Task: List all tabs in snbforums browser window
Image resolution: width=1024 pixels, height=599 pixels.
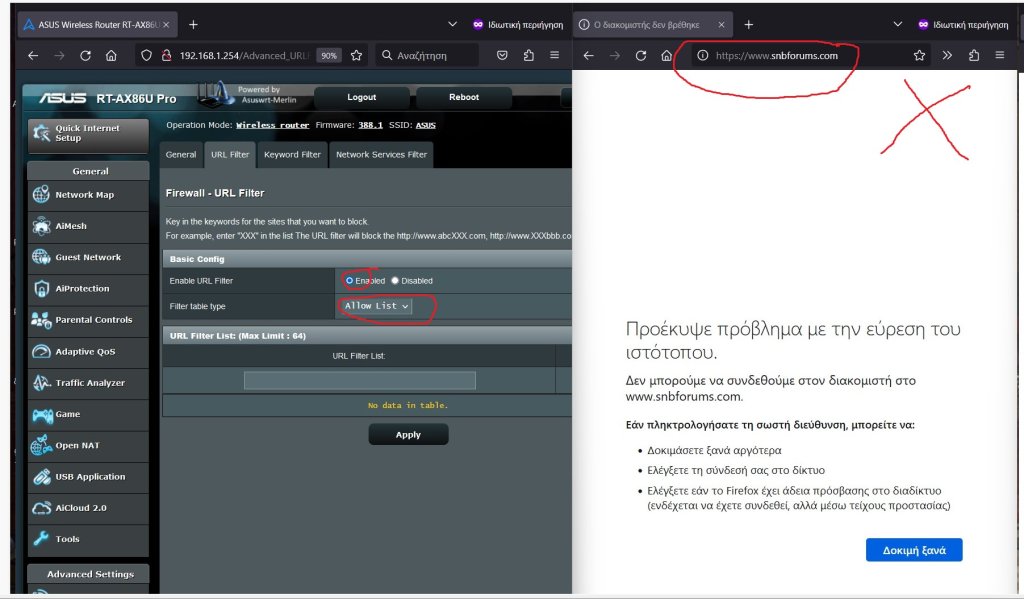Action: click(x=897, y=24)
